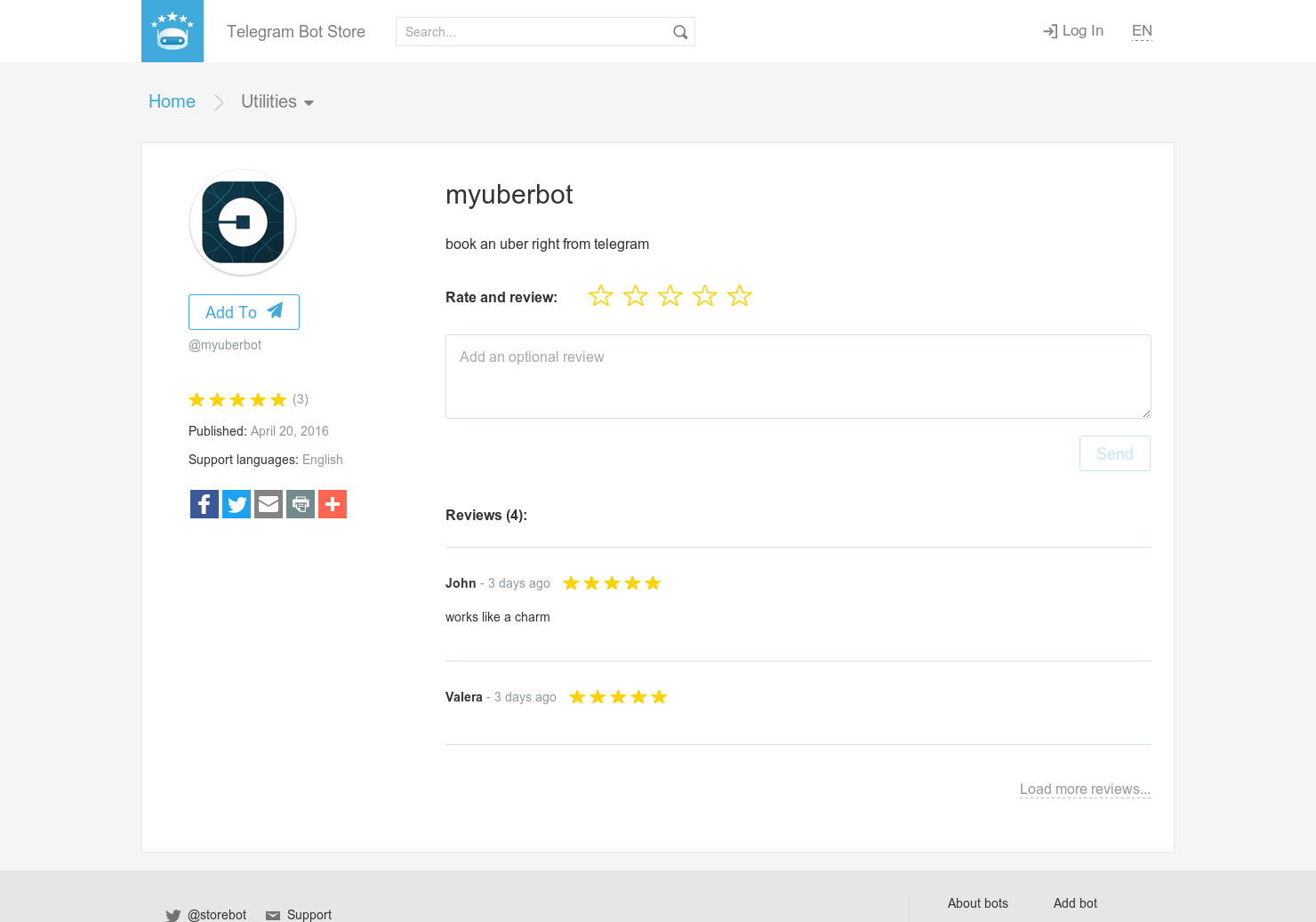1316x922 pixels.
Task: Click the Telegram Bot Store title
Action: point(296,32)
